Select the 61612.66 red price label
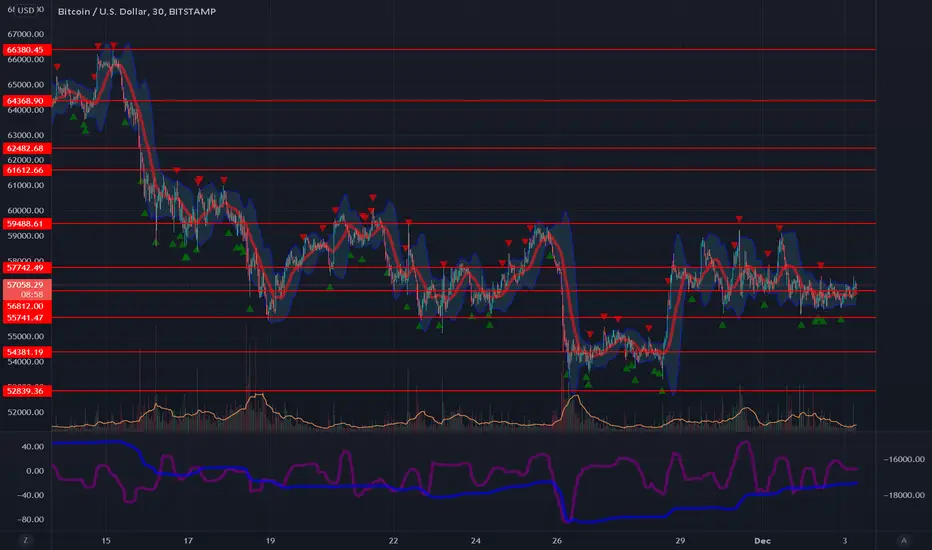Image resolution: width=932 pixels, height=550 pixels. [27, 170]
